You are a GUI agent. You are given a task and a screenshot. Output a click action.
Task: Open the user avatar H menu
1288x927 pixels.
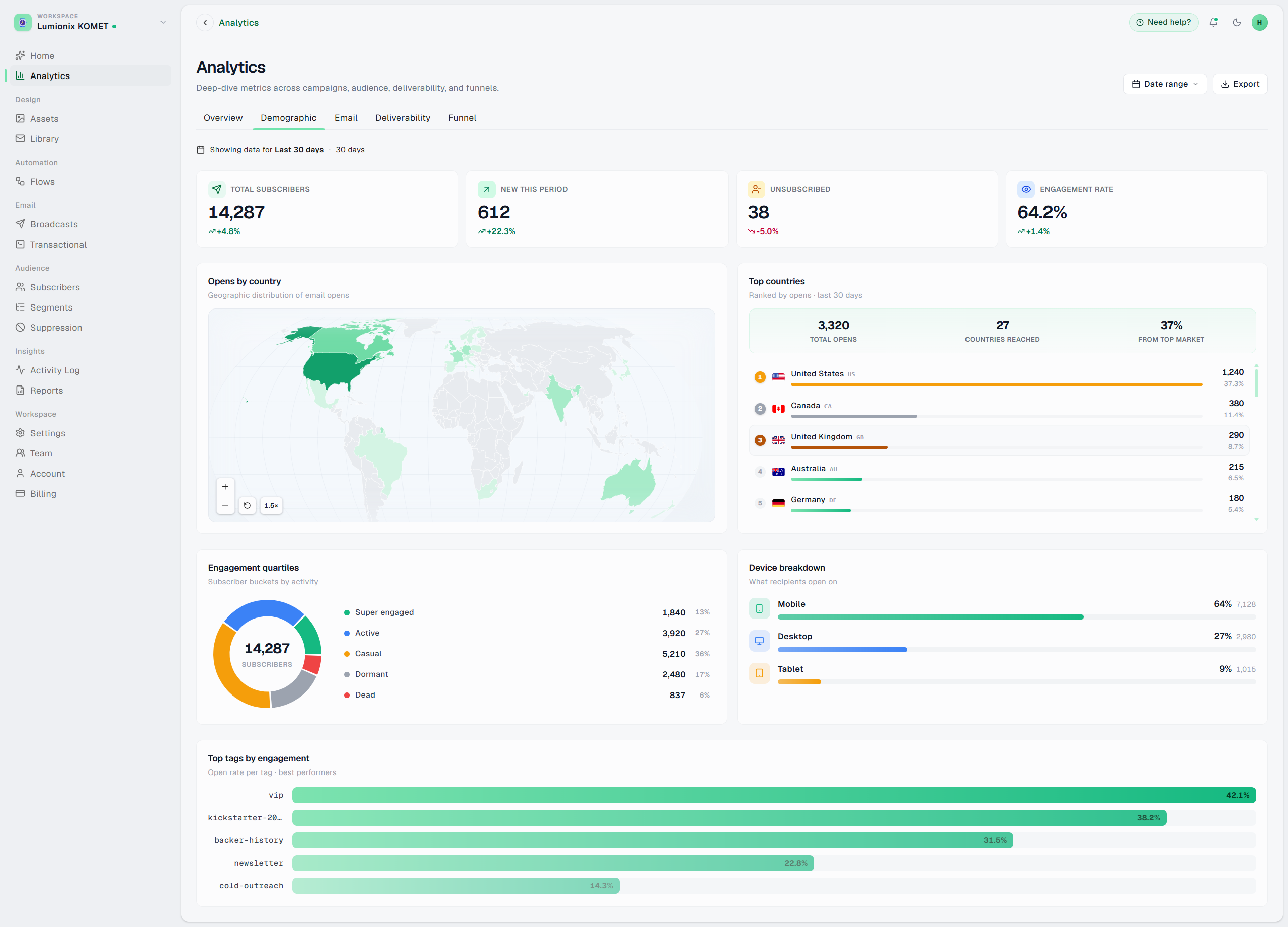1259,22
